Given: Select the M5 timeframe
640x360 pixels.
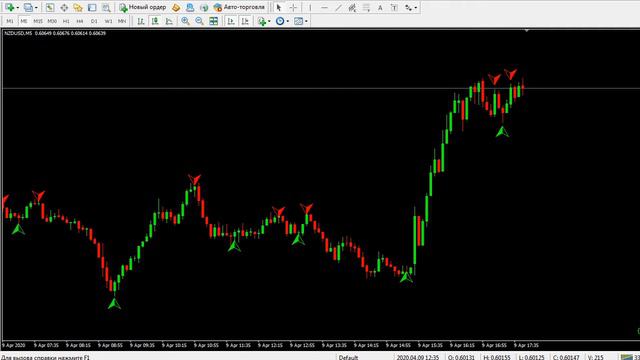Looking at the screenshot, I should [24, 21].
